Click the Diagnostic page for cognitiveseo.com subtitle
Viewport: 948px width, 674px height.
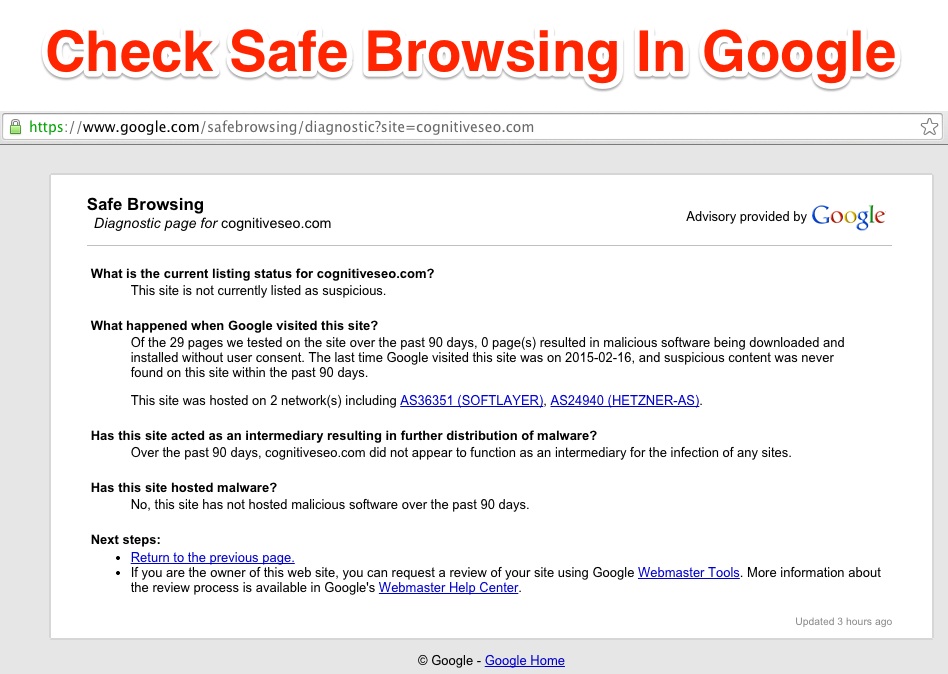pos(211,223)
